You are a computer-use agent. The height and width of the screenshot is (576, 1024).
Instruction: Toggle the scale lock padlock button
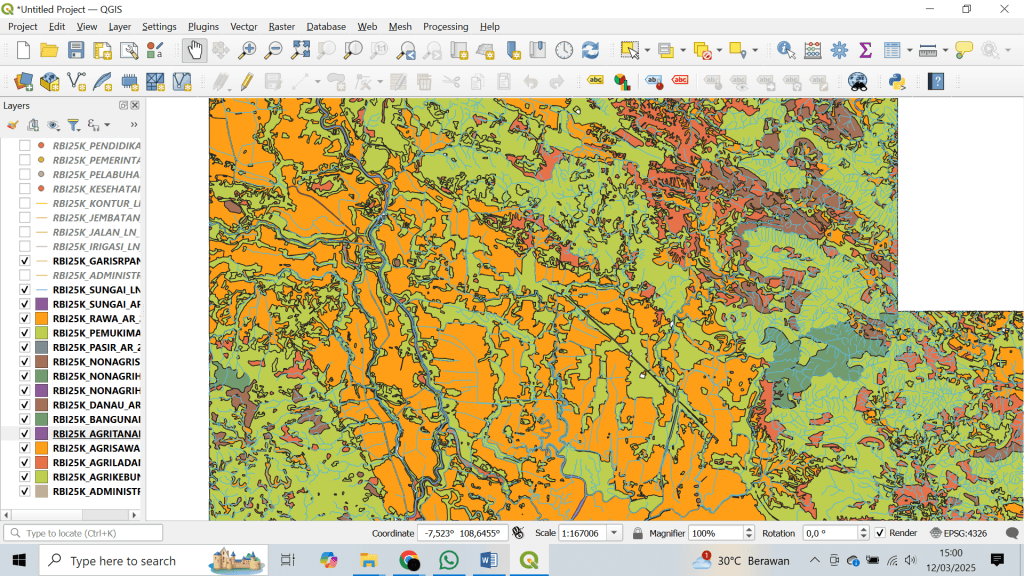tap(637, 533)
